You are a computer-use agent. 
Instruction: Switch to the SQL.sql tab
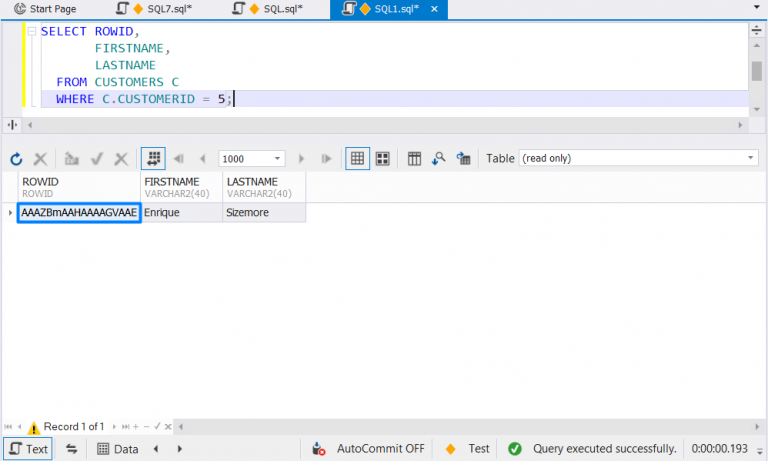point(268,9)
